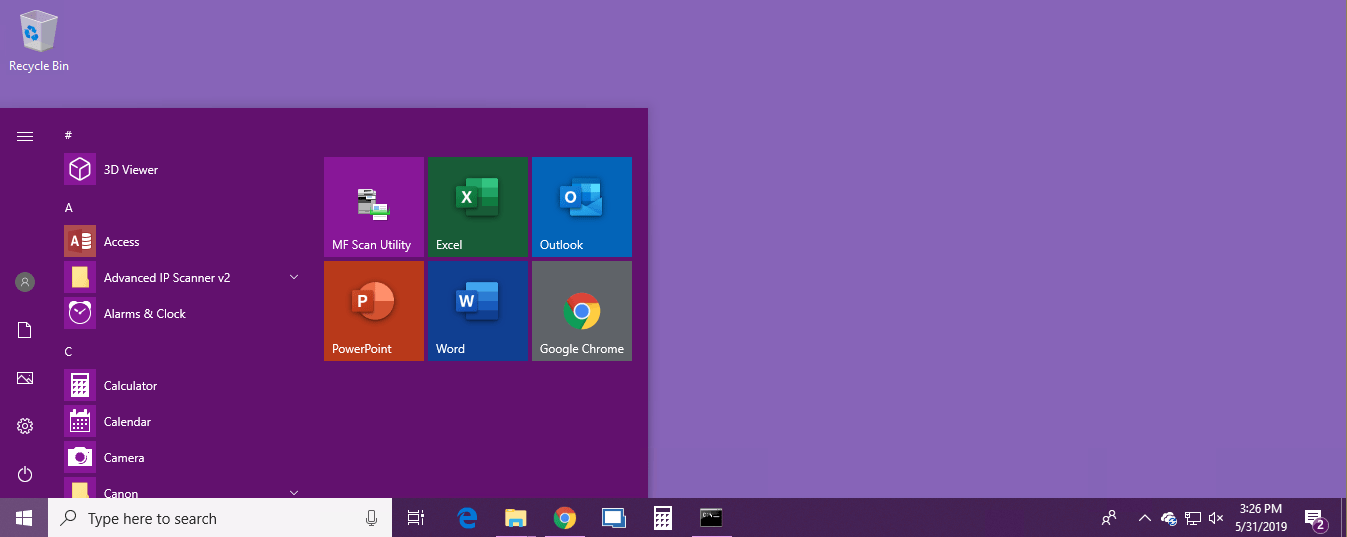
Task: Open the Camera app
Action: [184, 458]
